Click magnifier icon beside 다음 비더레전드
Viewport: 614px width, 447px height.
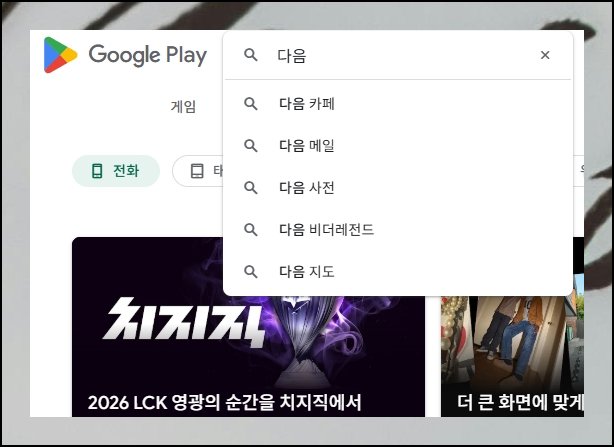tap(251, 229)
